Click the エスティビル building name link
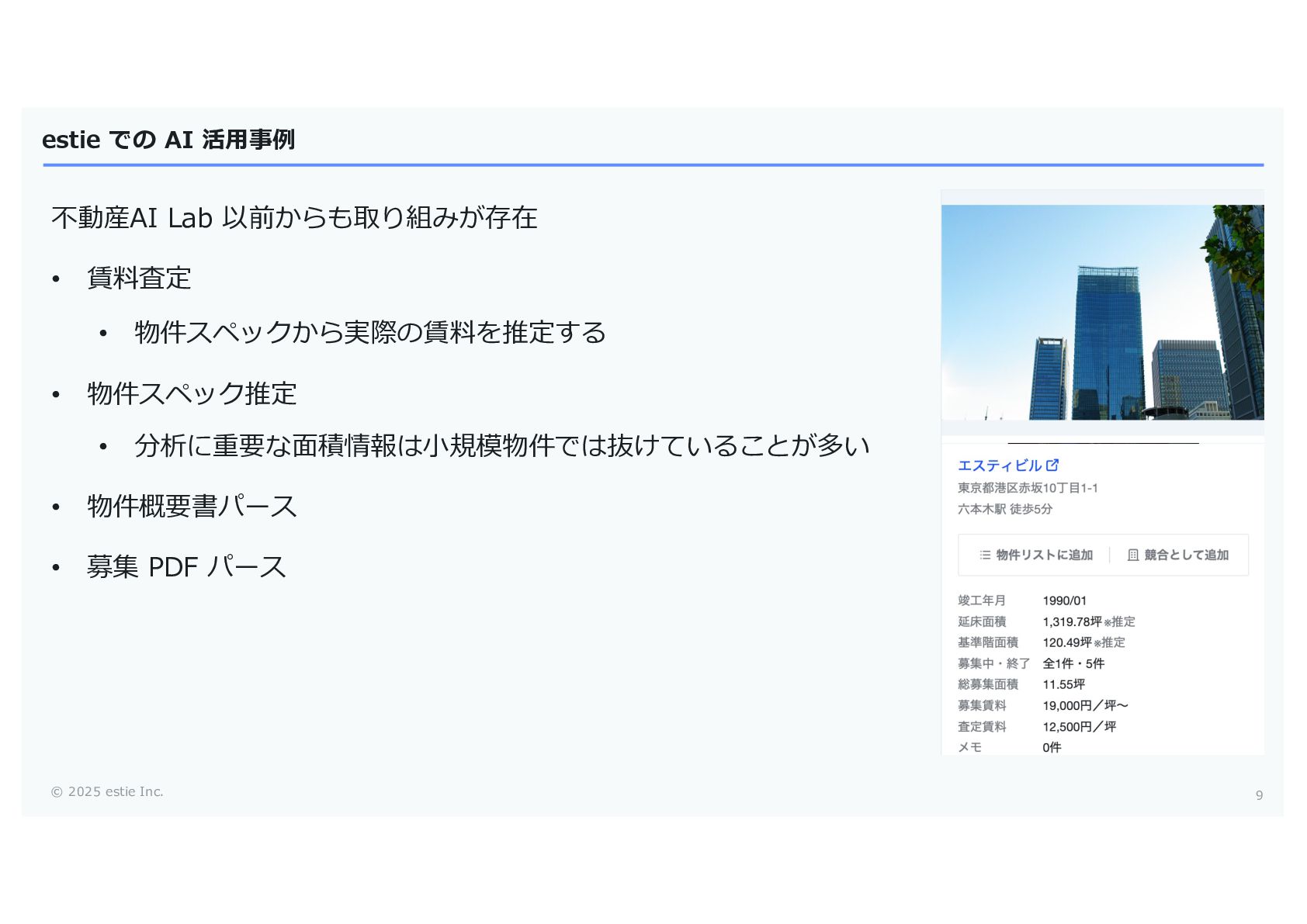Screen dimensions: 1307x924 coord(1000,465)
